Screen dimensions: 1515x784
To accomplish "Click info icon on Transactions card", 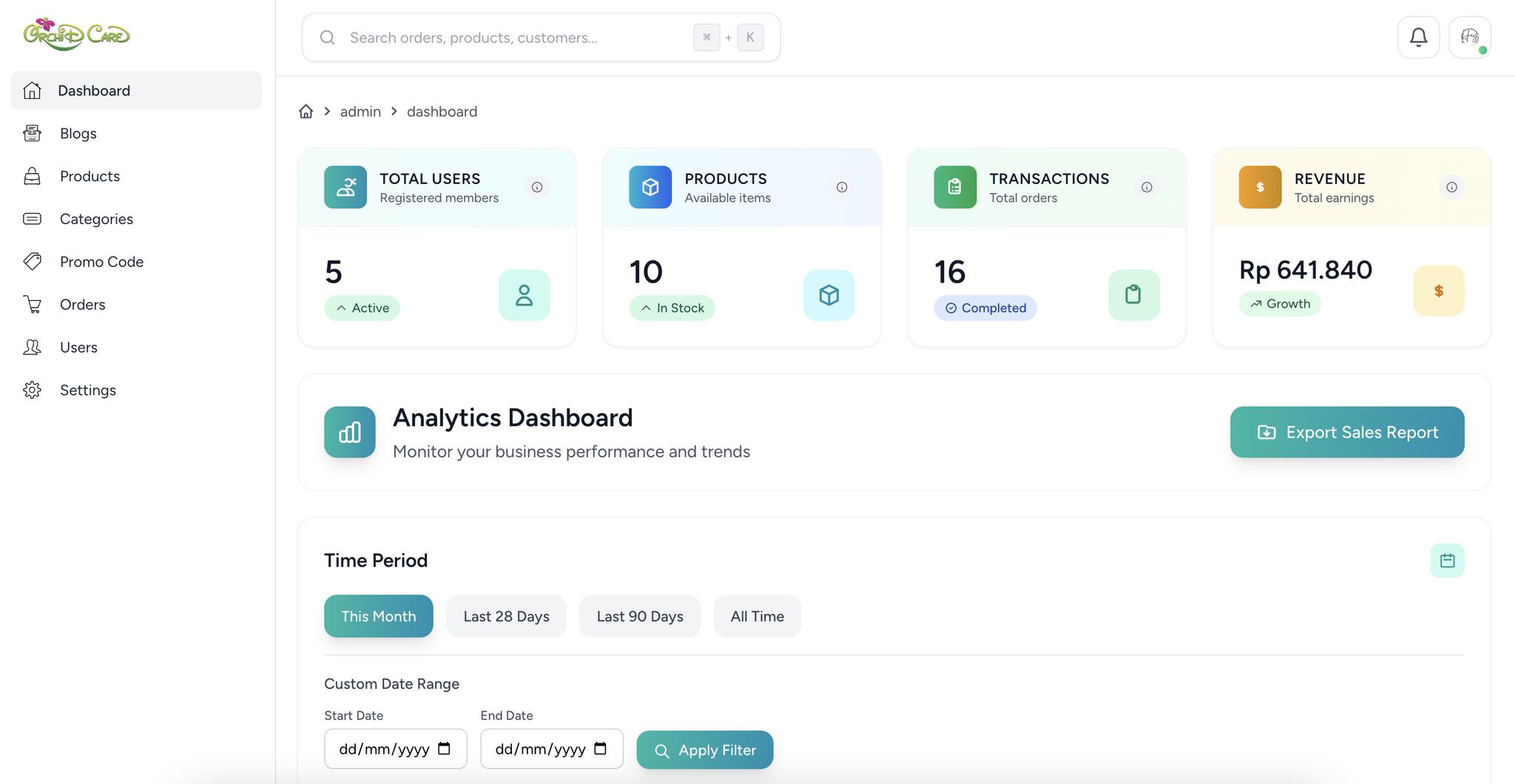I will 1147,187.
